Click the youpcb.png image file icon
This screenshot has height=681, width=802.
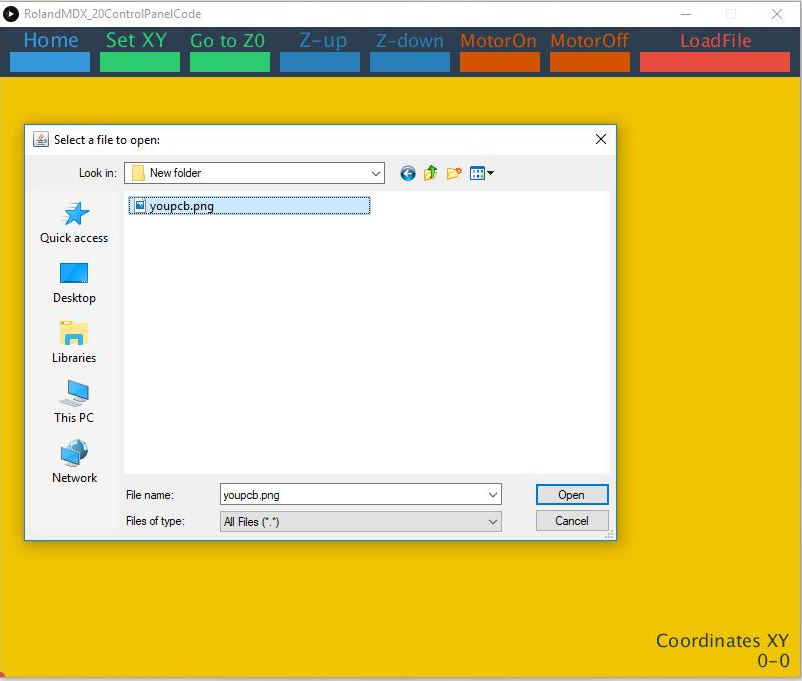(x=140, y=206)
